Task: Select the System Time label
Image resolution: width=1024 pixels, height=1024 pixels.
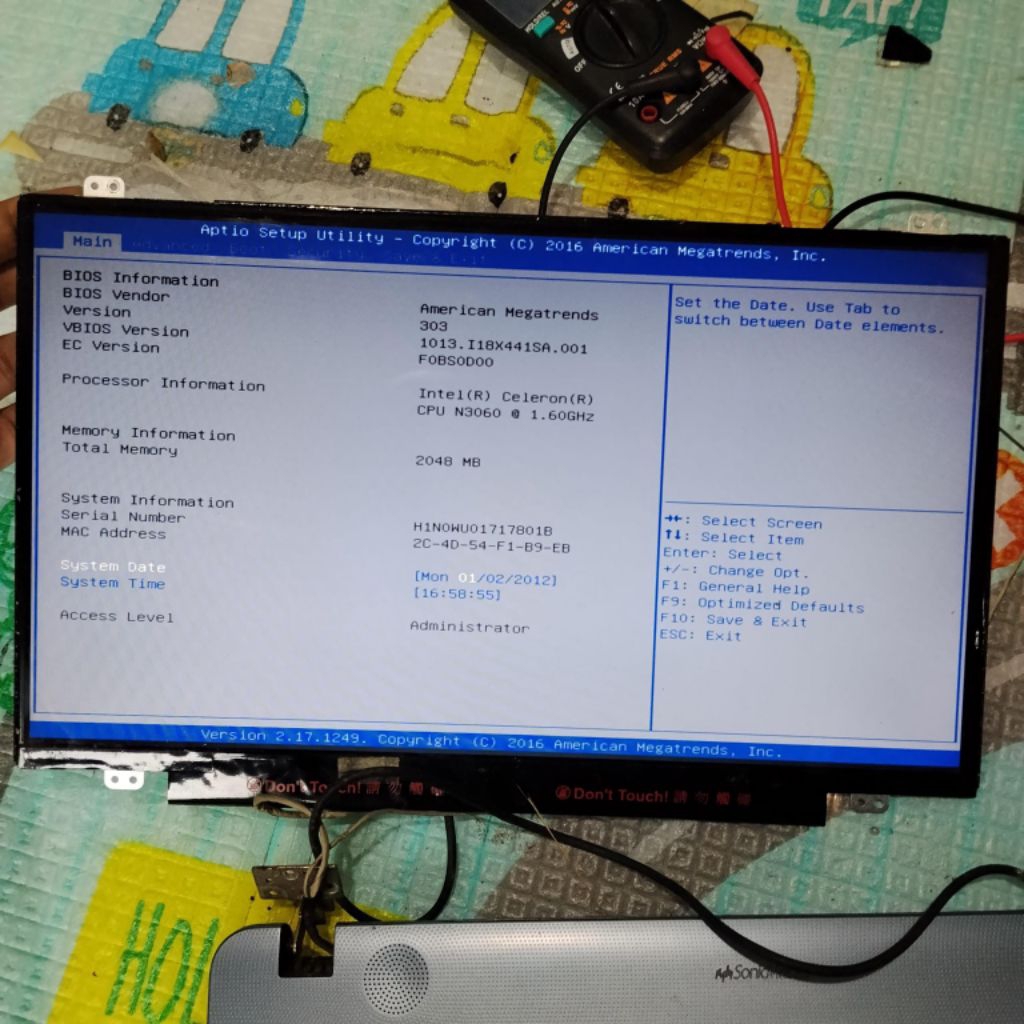Action: 112,583
